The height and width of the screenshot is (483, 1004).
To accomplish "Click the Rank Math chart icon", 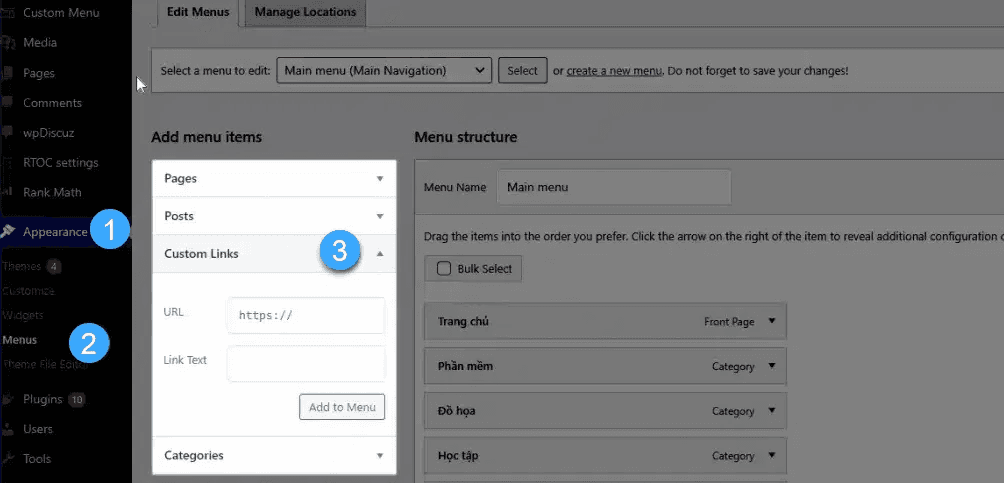I will pyautogui.click(x=8, y=192).
